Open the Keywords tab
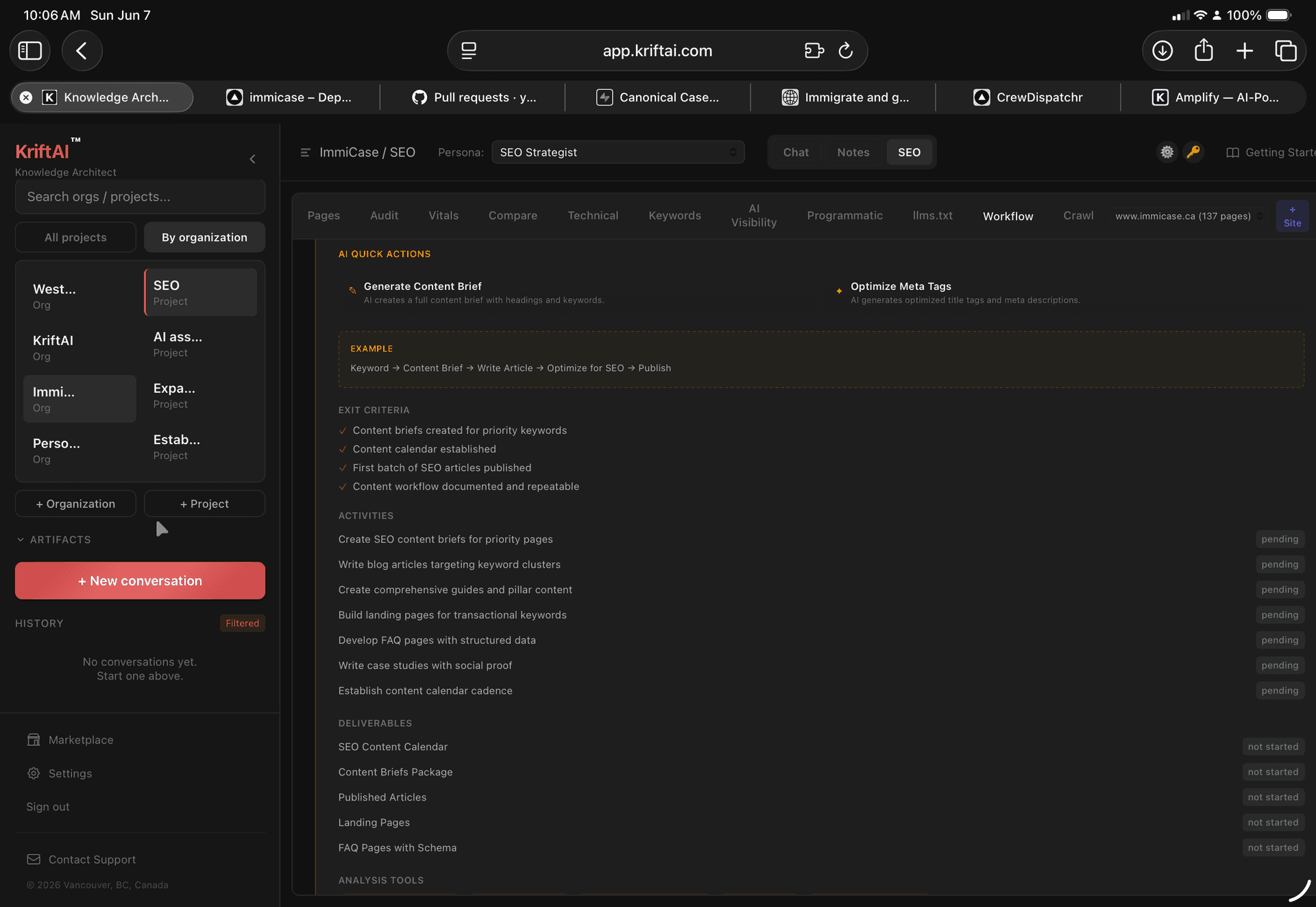 pyautogui.click(x=674, y=215)
